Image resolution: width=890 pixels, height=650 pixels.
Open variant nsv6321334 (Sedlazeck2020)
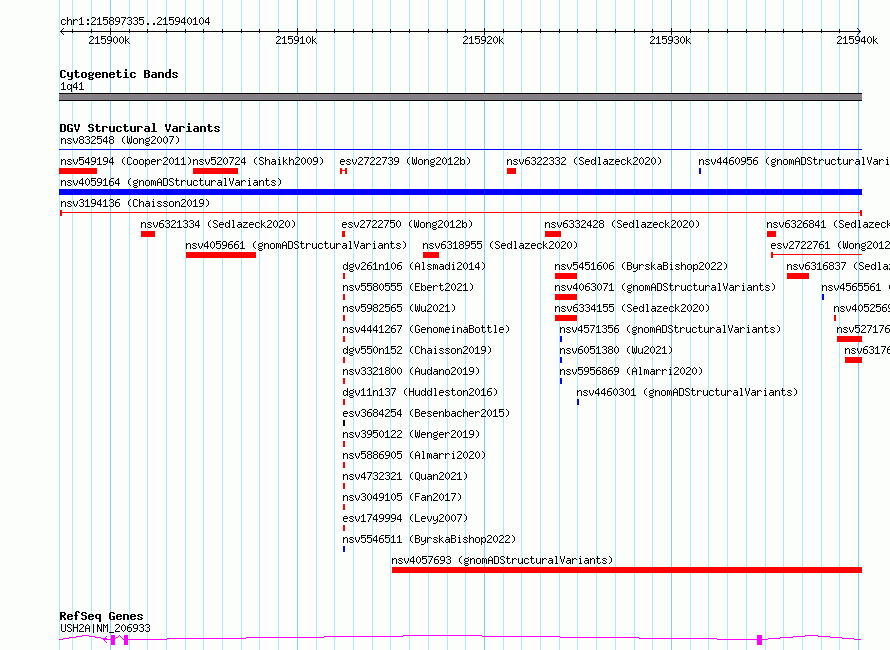click(219, 224)
